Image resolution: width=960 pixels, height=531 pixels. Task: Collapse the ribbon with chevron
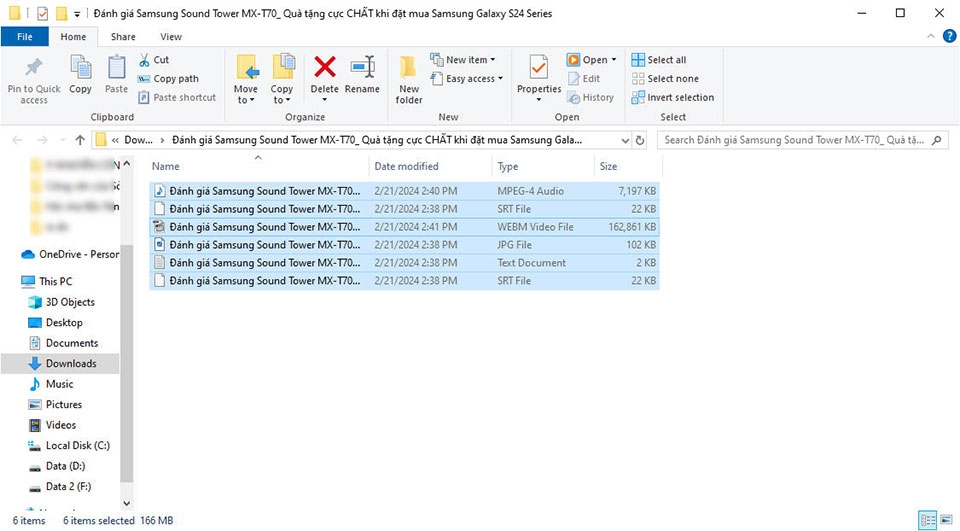pos(931,36)
